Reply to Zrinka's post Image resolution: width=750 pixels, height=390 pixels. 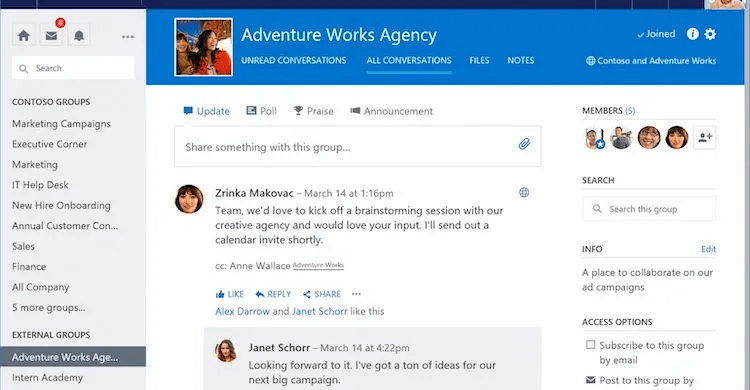coord(273,294)
